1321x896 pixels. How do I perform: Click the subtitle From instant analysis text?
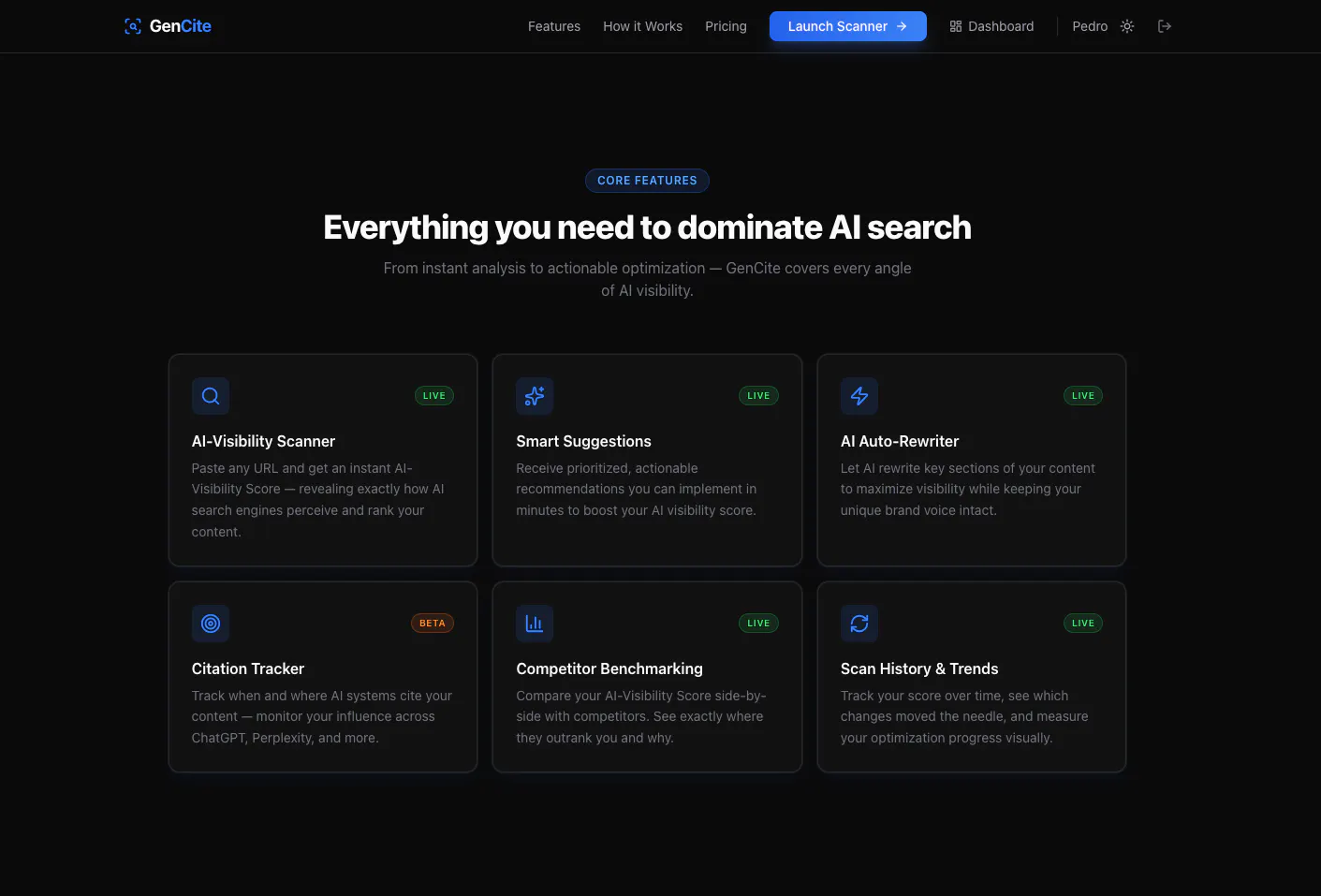(647, 279)
